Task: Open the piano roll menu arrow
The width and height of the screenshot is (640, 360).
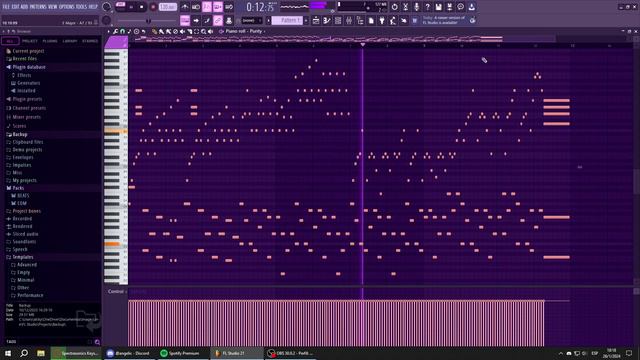Action: coord(109,31)
